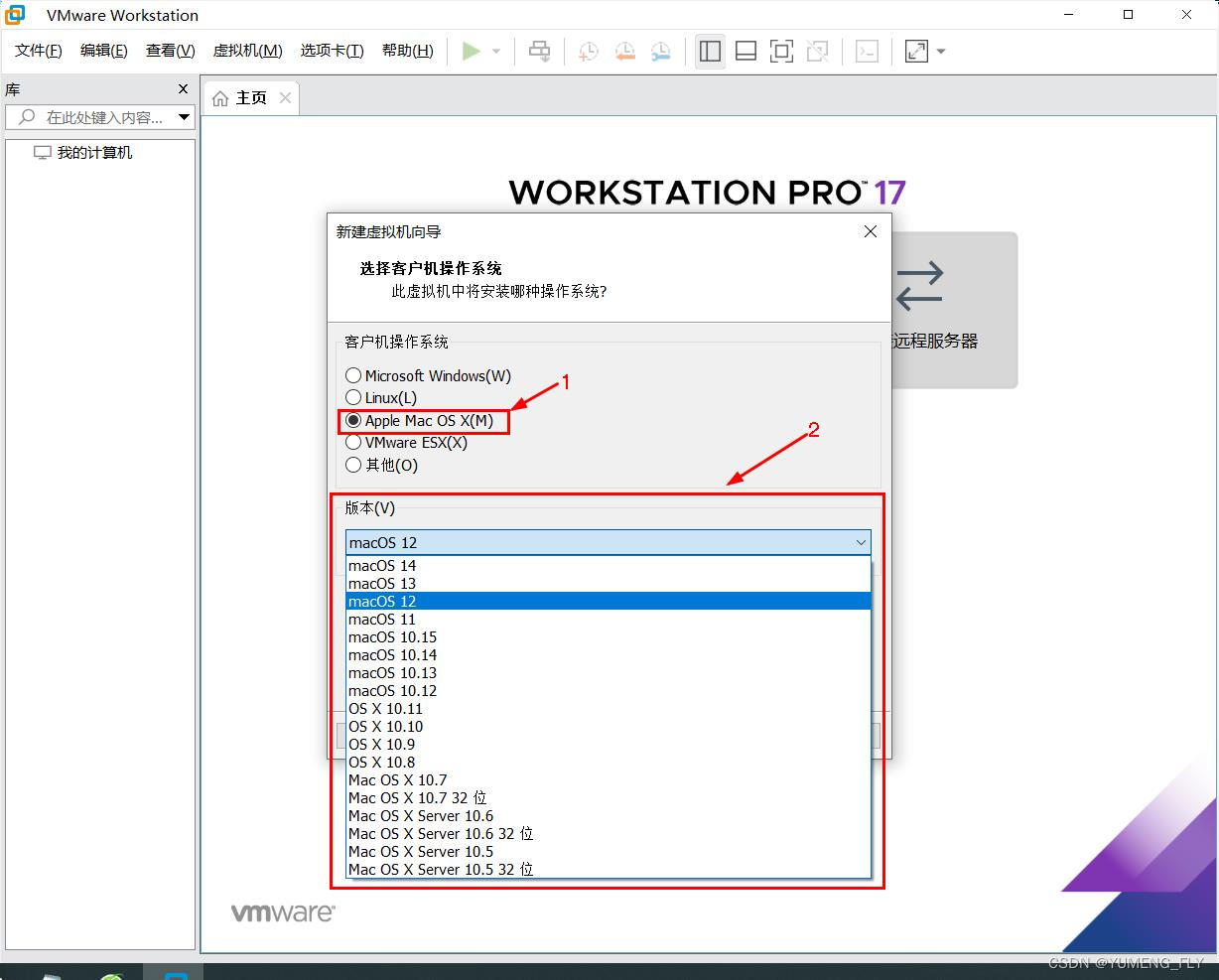Close the library panel with X

pyautogui.click(x=183, y=89)
